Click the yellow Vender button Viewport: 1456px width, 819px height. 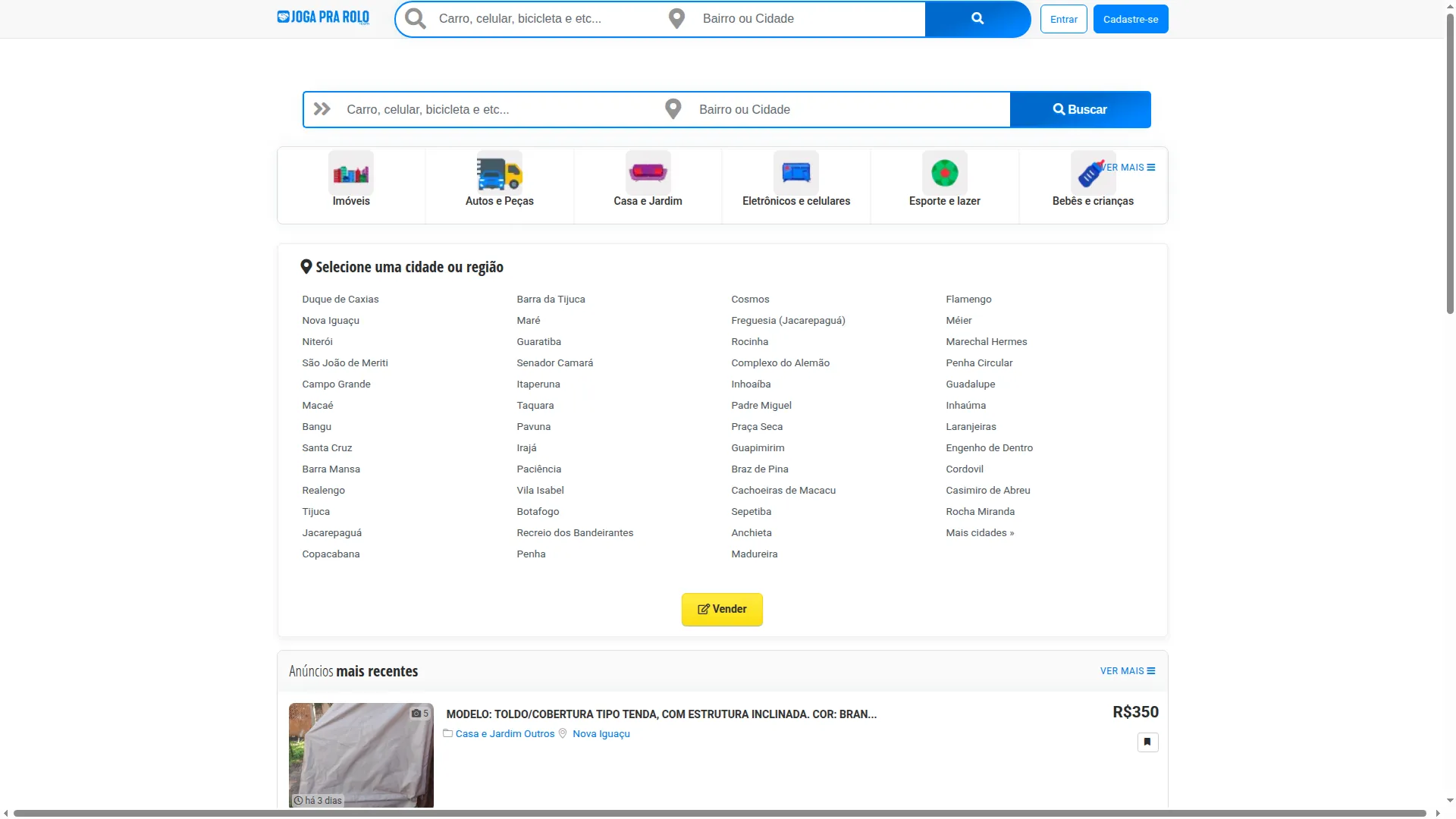pyautogui.click(x=722, y=609)
